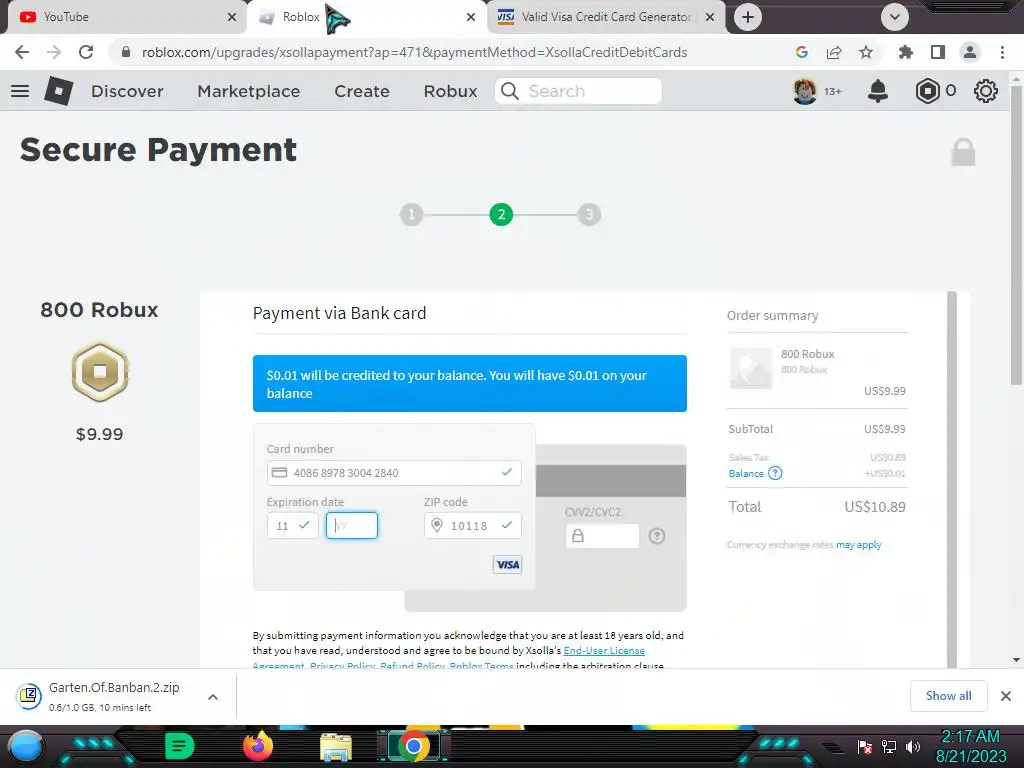
Task: Click the CVV2/CVC2 field
Action: pos(602,536)
